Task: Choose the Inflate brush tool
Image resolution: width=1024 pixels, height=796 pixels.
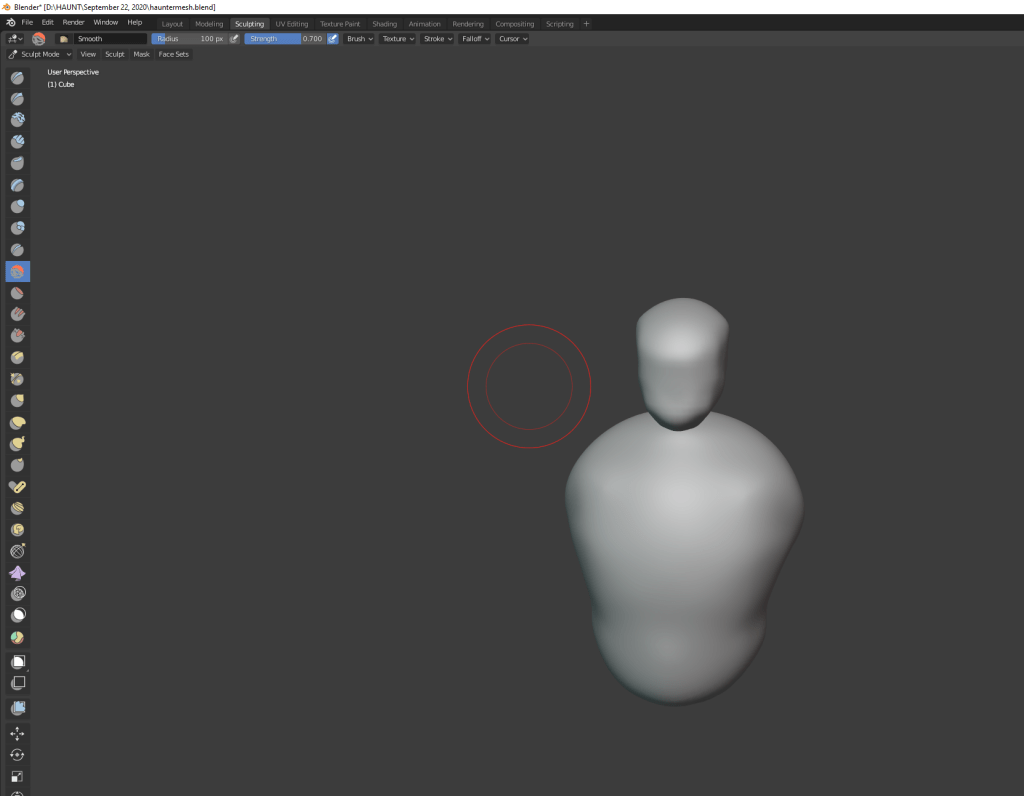Action: click(x=17, y=206)
